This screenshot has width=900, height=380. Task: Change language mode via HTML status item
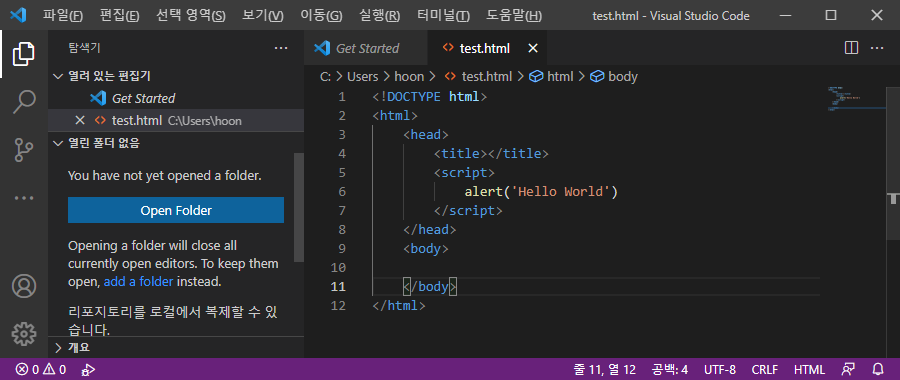click(809, 370)
